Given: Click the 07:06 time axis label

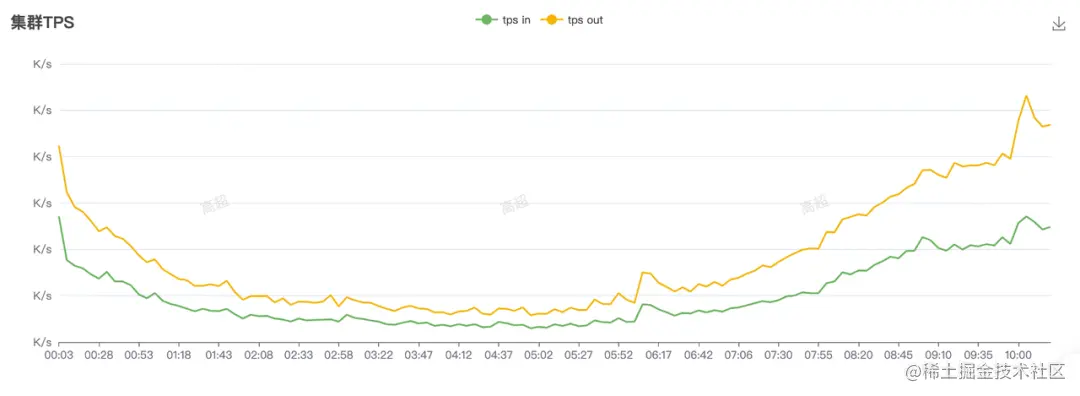Looking at the screenshot, I should [x=738, y=355].
